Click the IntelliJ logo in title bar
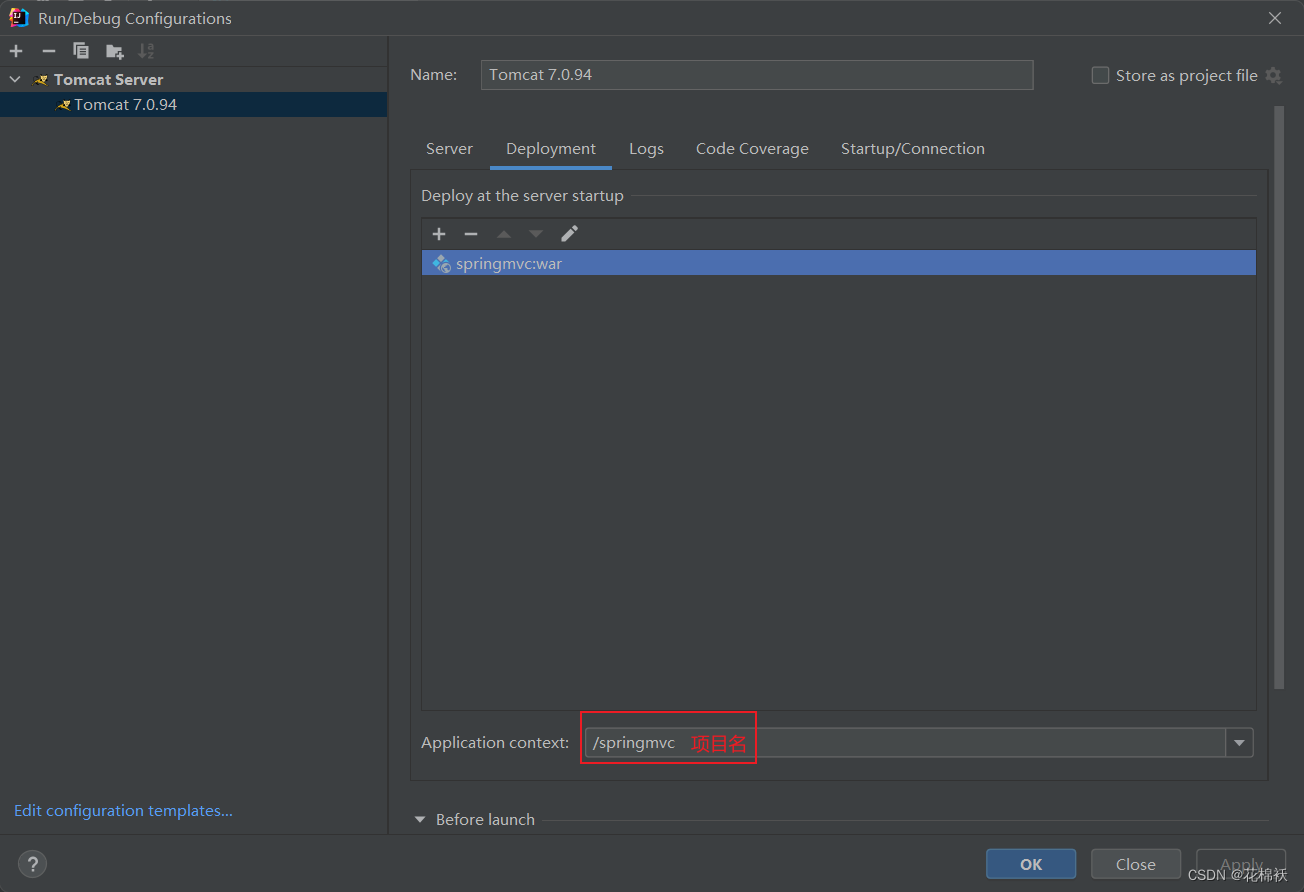The height and width of the screenshot is (892, 1304). (19, 17)
